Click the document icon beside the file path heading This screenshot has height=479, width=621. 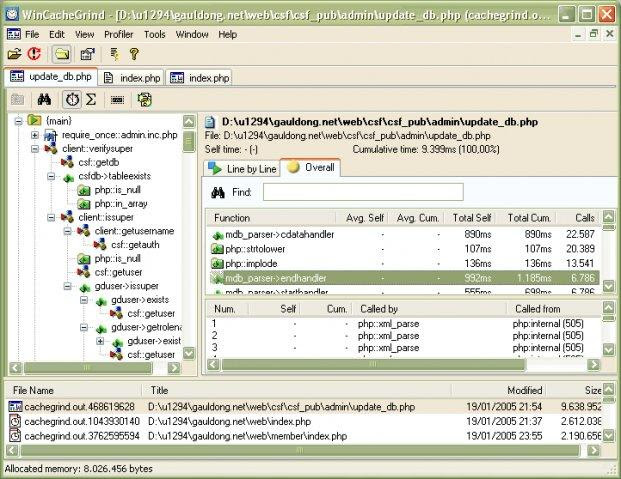(210, 122)
